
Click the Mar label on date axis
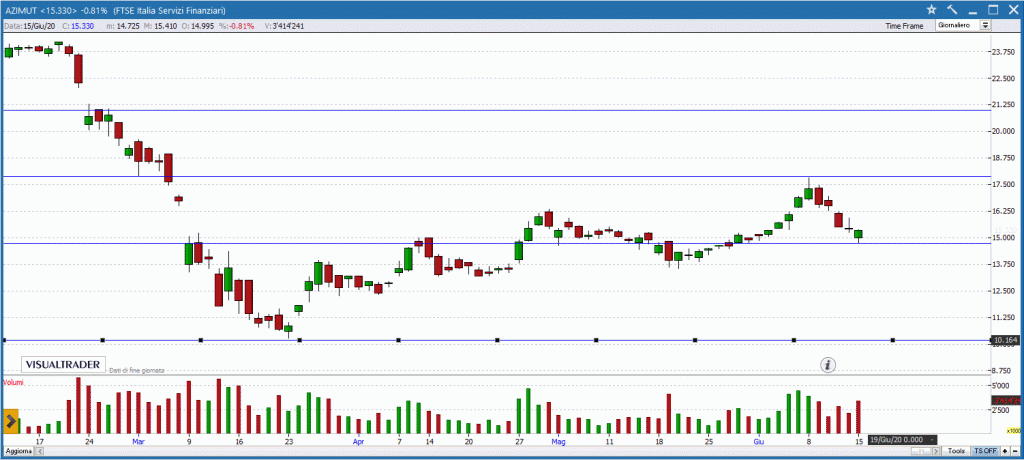(x=138, y=442)
